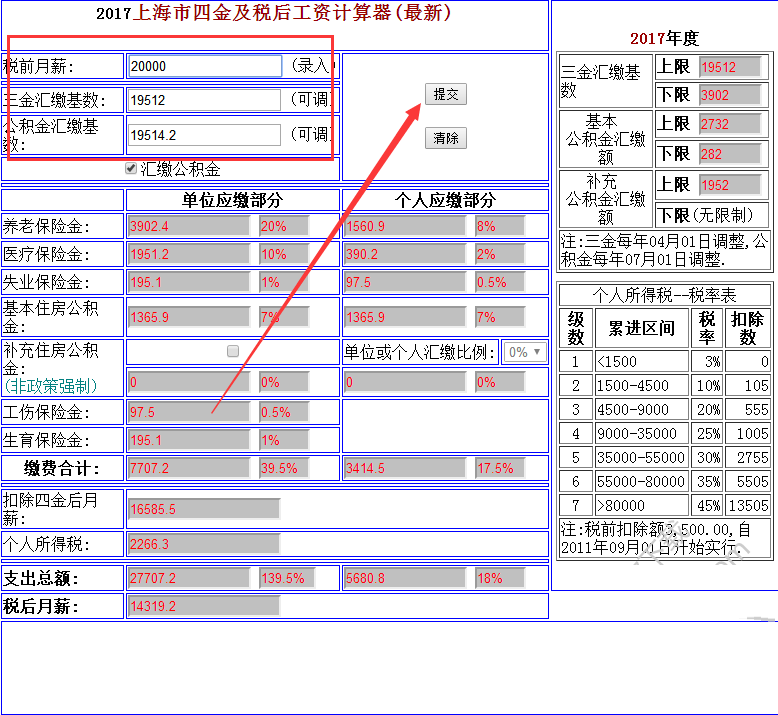Select the 基本公积金汇缴额 上限 value 2732
The image size is (778, 715).
coord(730,124)
